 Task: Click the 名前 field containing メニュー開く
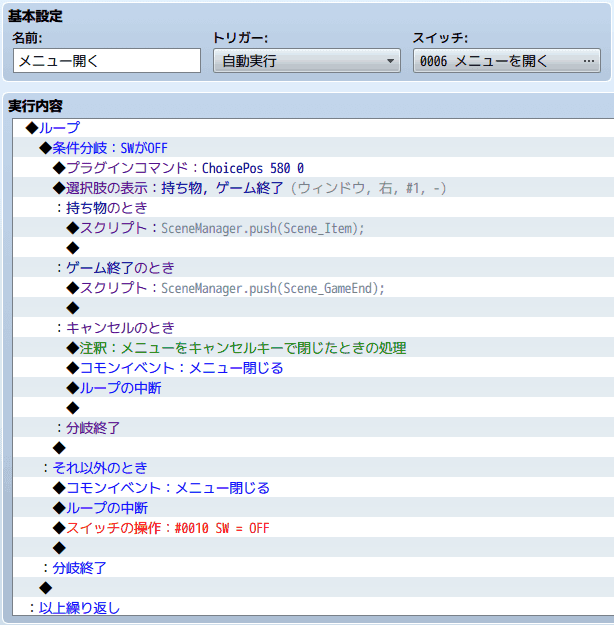click(x=107, y=61)
